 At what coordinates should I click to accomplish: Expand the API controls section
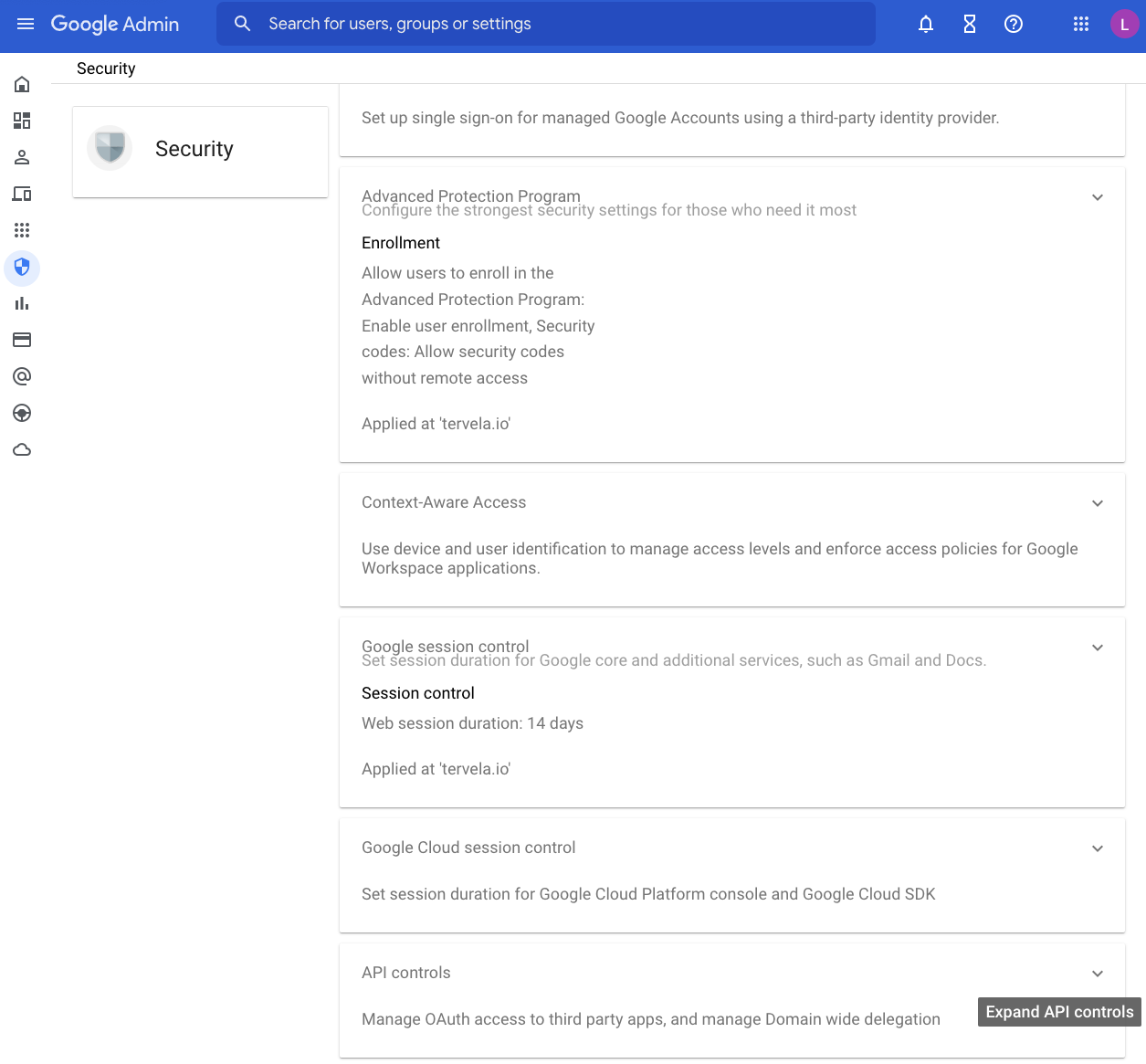[x=1098, y=974]
